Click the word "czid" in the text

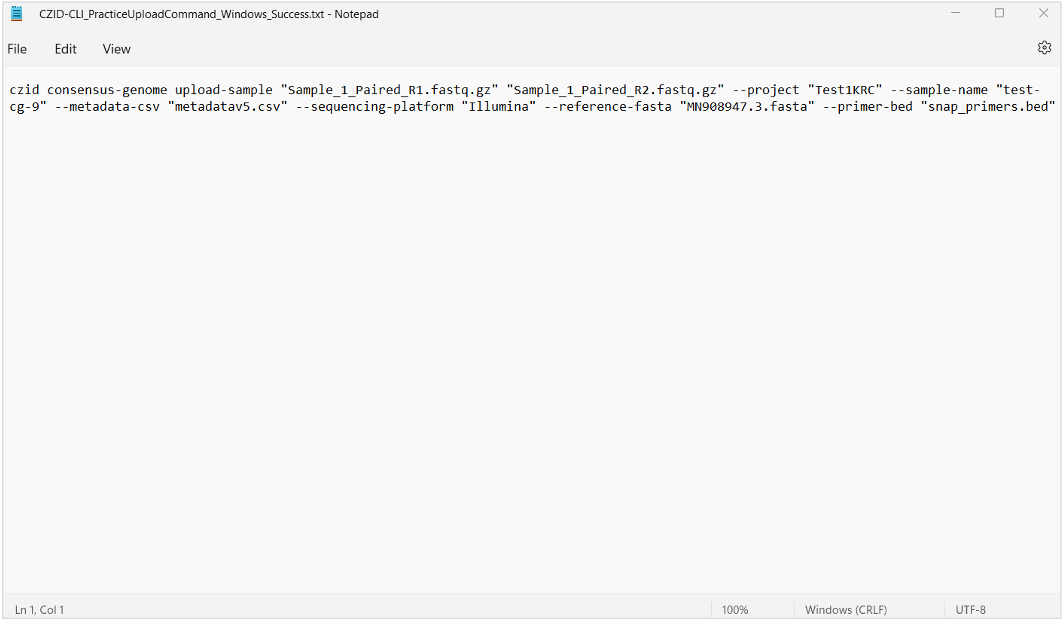point(24,90)
